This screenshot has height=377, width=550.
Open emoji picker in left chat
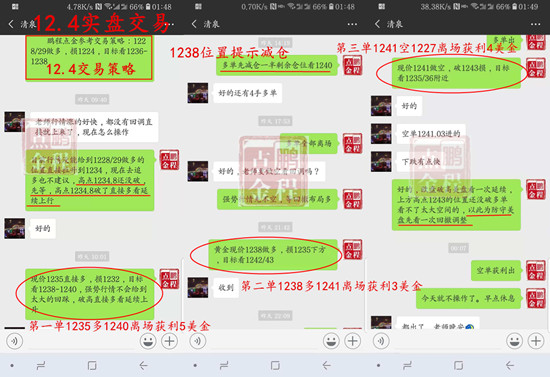click(x=148, y=341)
